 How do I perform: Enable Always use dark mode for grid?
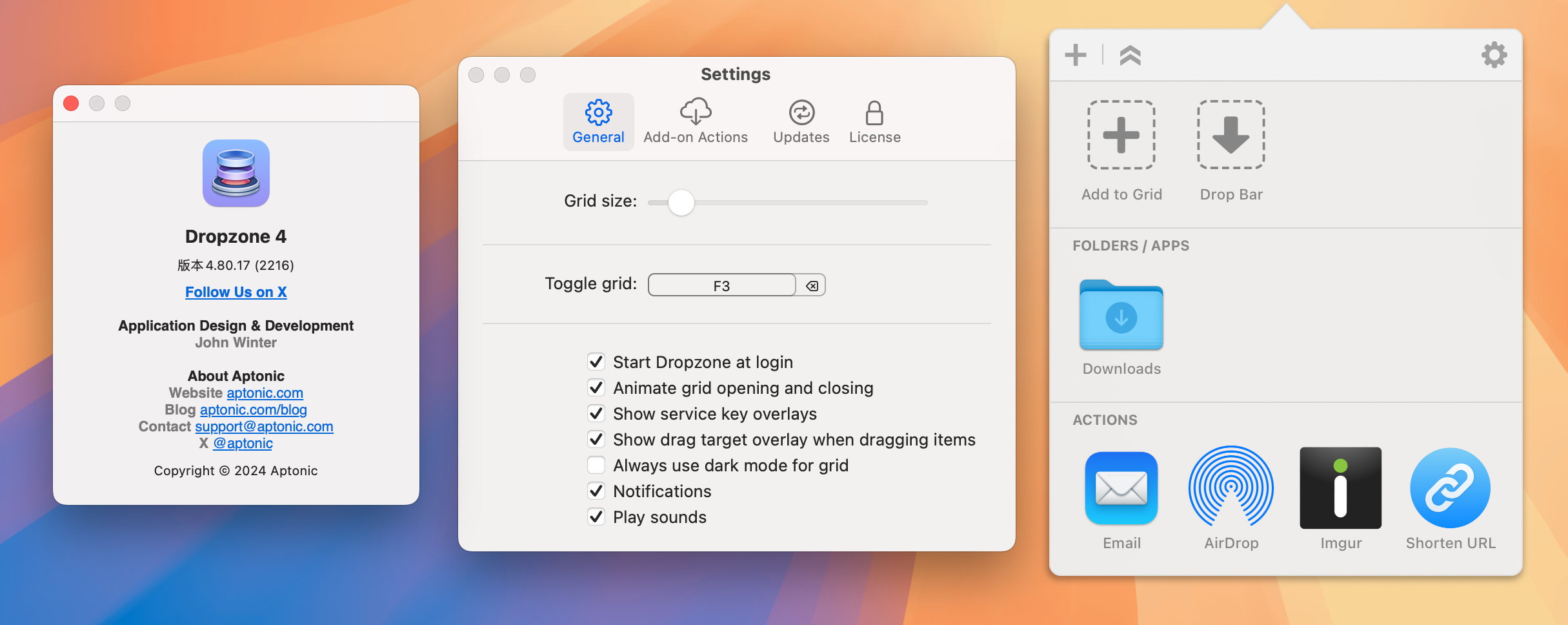click(596, 465)
